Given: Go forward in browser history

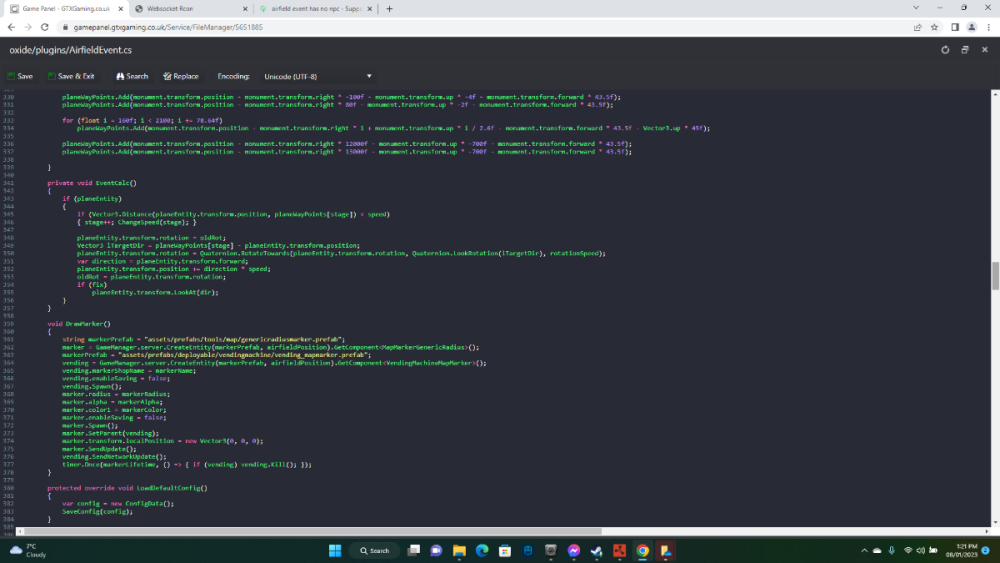Looking at the screenshot, I should point(27,27).
